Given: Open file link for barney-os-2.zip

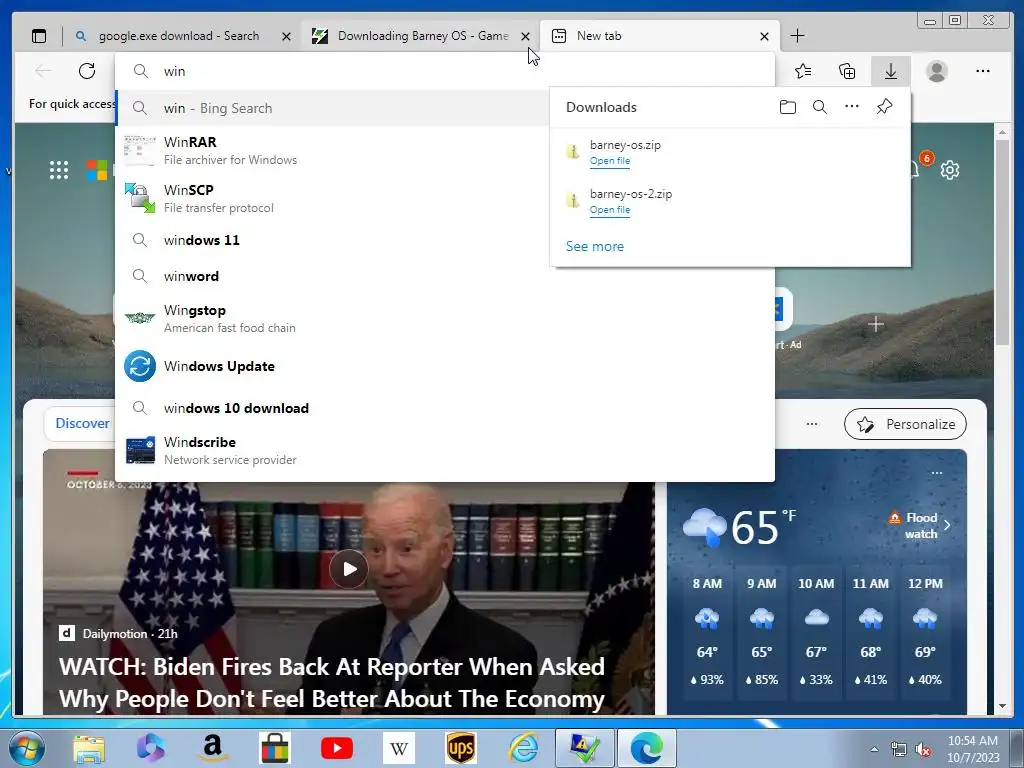Looking at the screenshot, I should pos(610,210).
